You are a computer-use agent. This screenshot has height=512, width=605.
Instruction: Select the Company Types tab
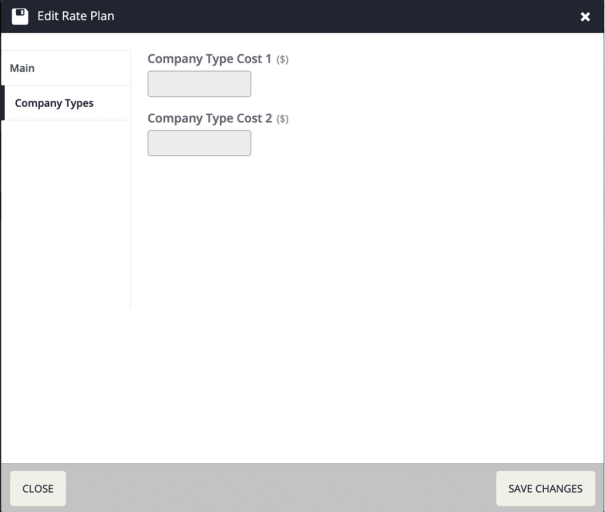click(66, 103)
